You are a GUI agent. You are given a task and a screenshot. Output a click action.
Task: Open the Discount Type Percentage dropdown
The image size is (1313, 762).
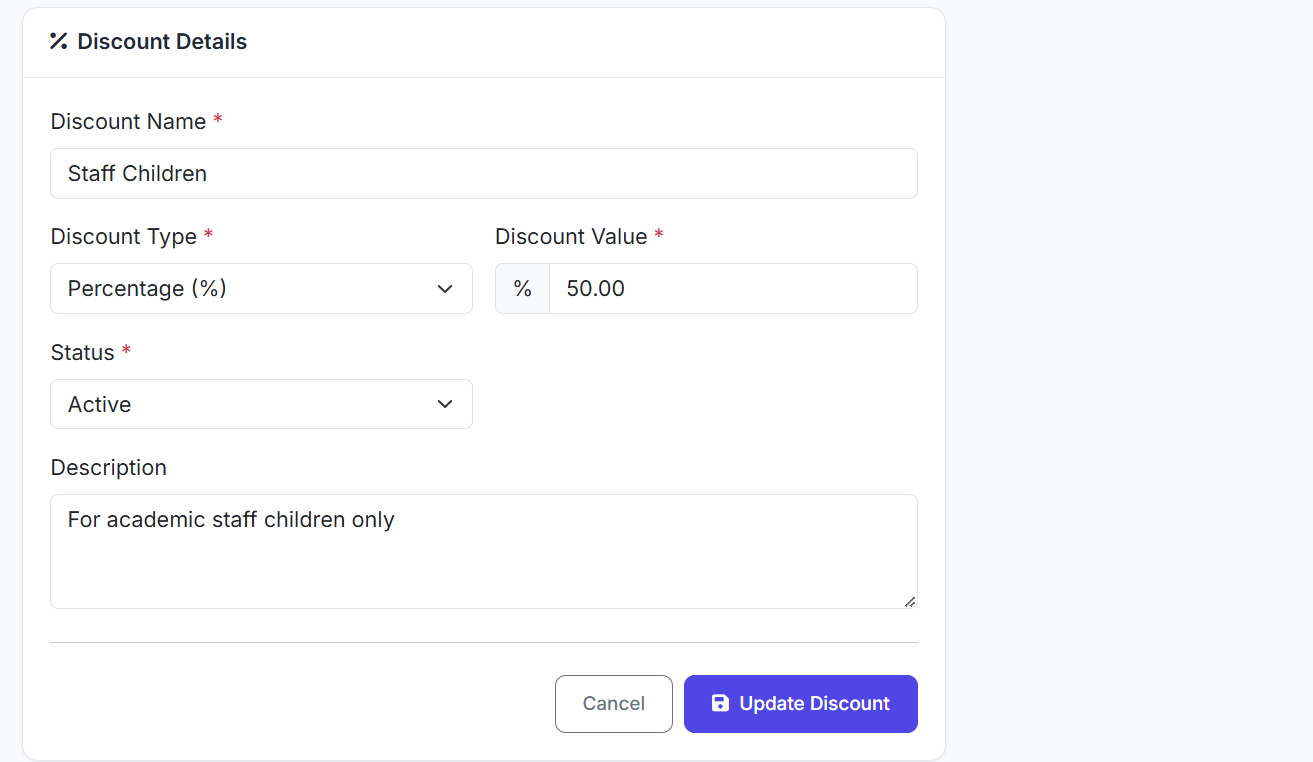pyautogui.click(x=260, y=289)
